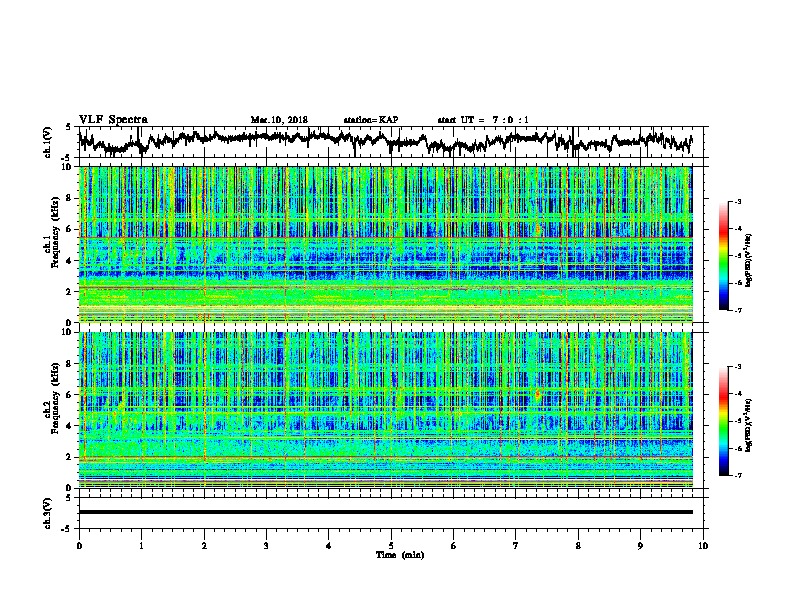
Task: Click the ch.1 spectrogram color scale bar
Action: pos(723,256)
